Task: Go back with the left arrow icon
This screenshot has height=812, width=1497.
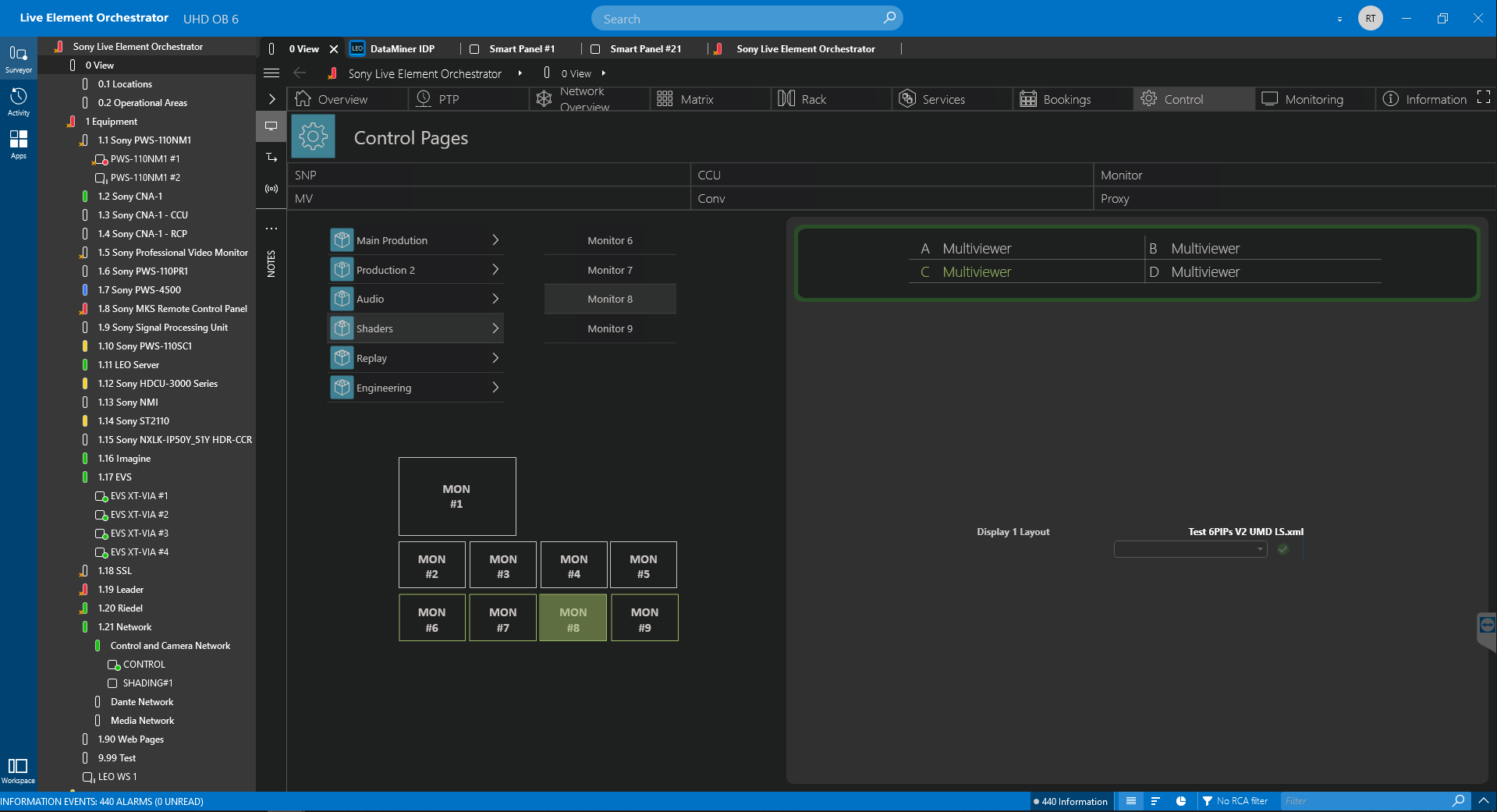Action: pos(300,73)
